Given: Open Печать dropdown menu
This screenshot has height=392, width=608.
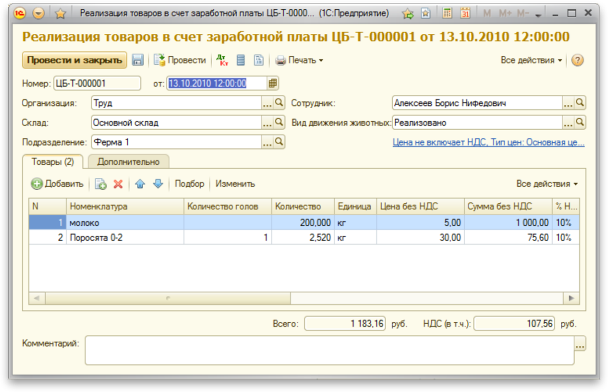Looking at the screenshot, I should 299,60.
